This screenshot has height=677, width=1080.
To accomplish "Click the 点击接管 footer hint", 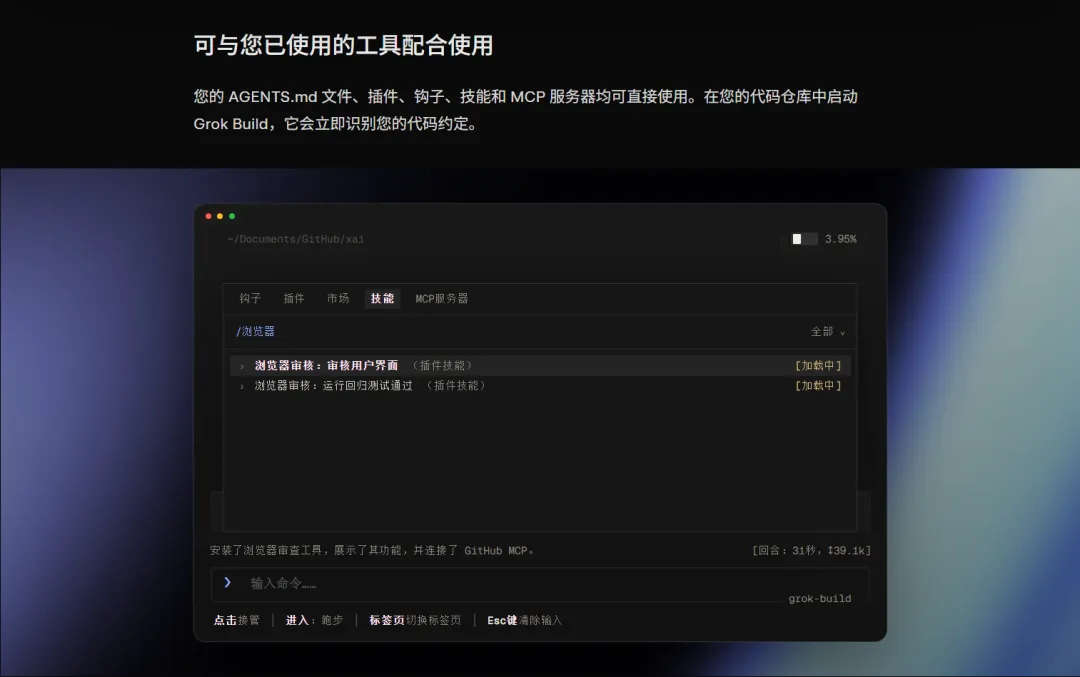I will tap(236, 620).
